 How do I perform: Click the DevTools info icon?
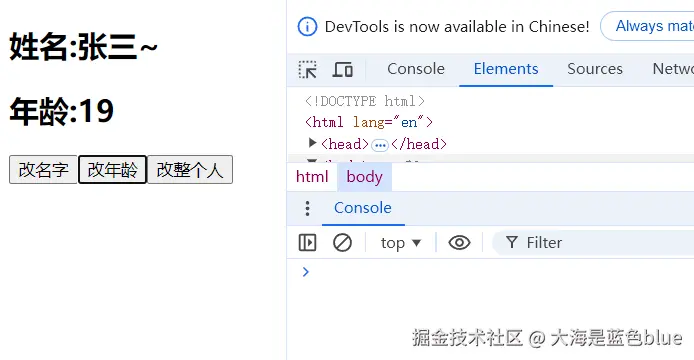(x=307, y=27)
